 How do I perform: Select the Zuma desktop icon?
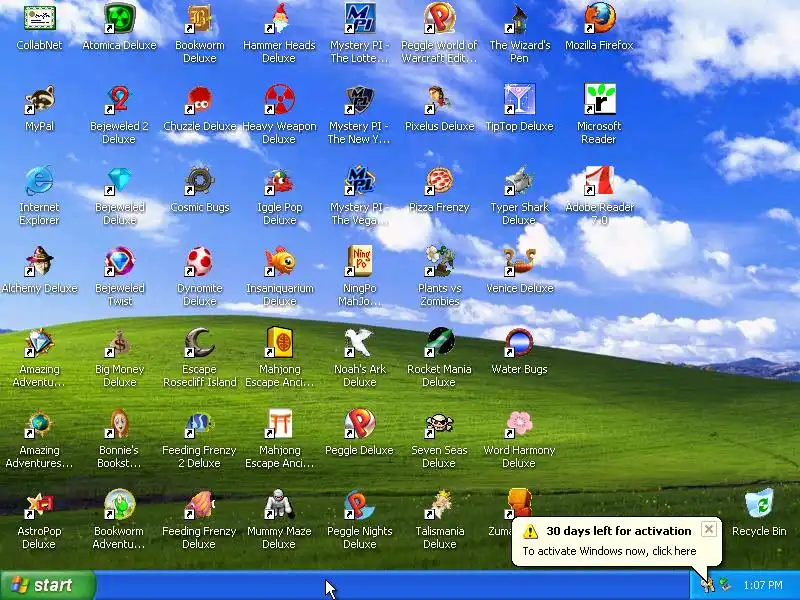(518, 503)
